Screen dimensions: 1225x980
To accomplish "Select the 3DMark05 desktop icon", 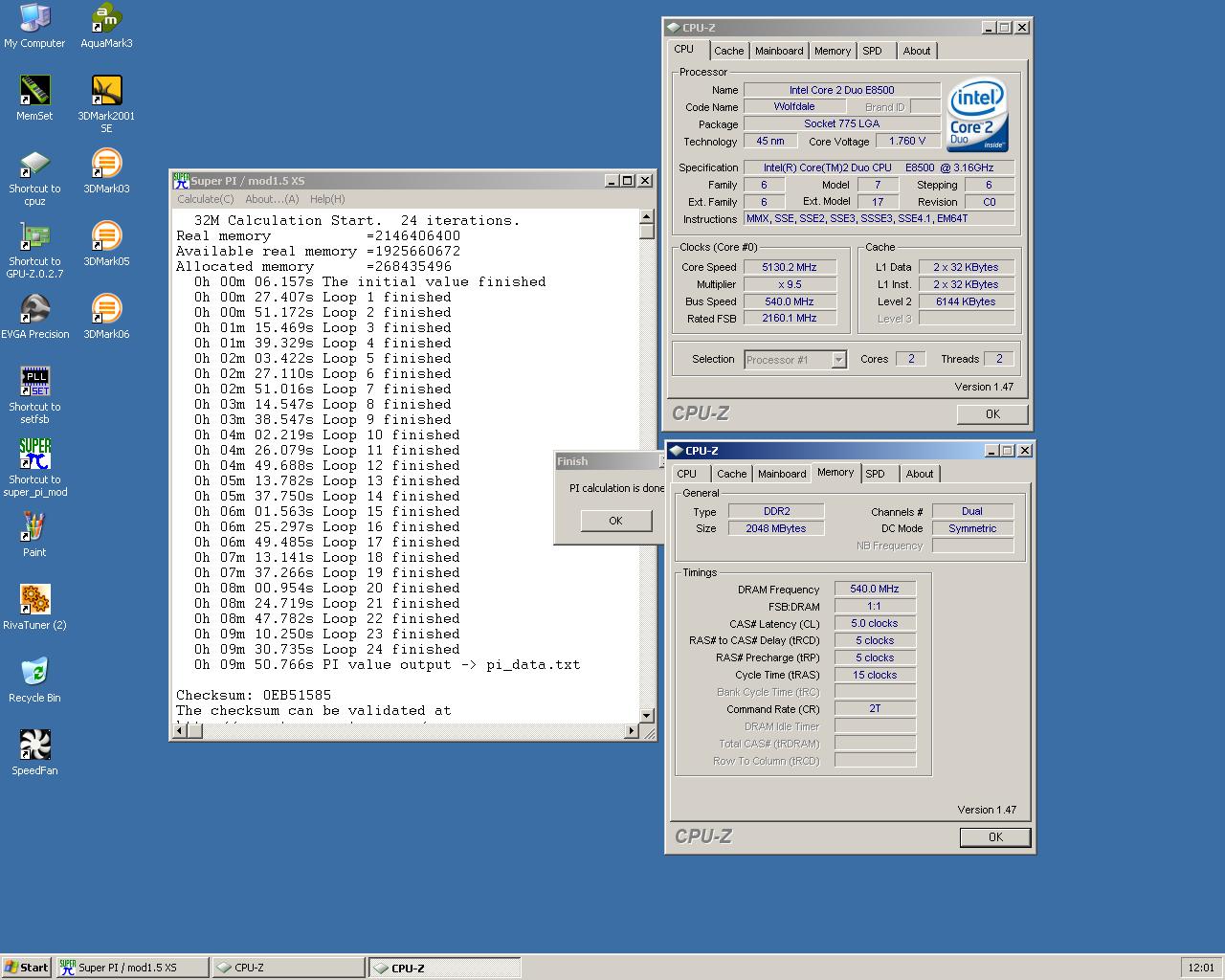I will 106,243.
